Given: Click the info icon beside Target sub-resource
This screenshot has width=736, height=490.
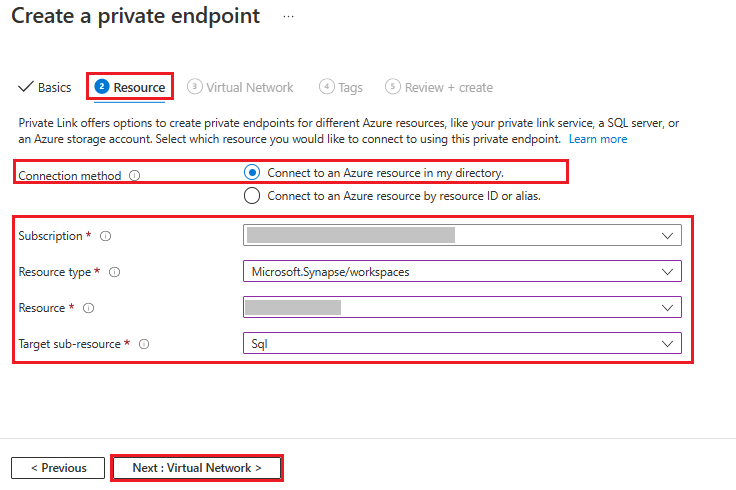Looking at the screenshot, I should click(x=144, y=344).
